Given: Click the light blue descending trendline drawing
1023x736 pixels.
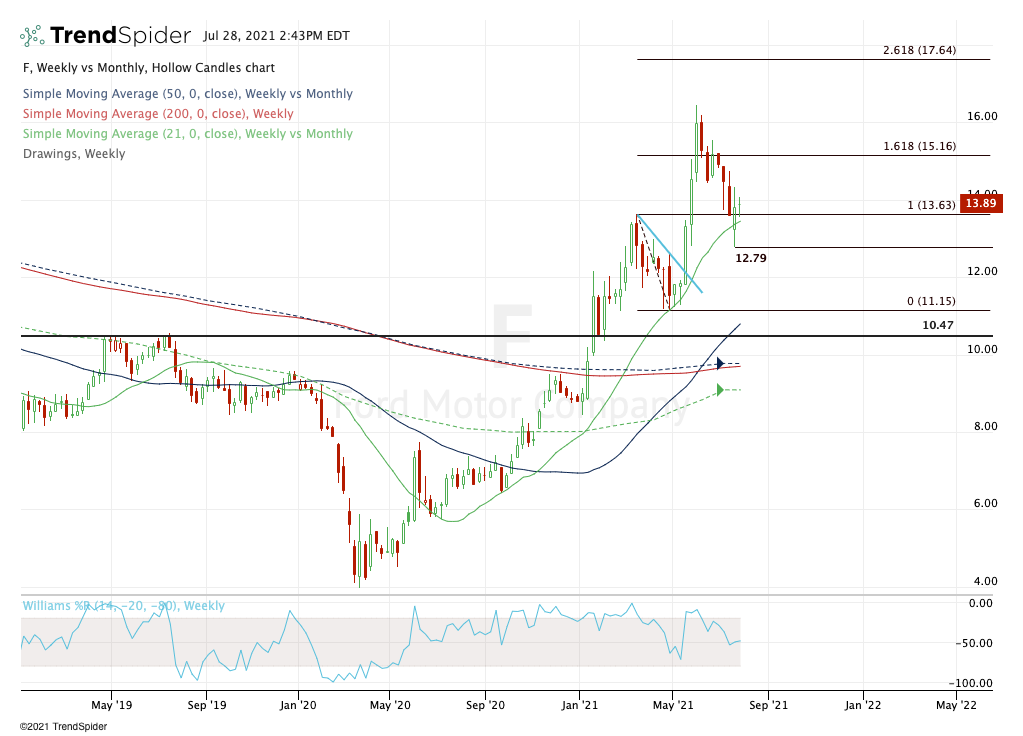Looking at the screenshot, I should [x=670, y=254].
